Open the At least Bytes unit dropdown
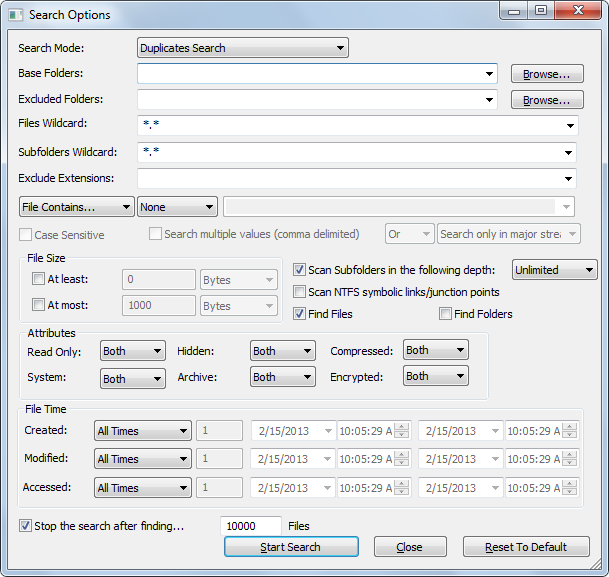This screenshot has width=609, height=577. [x=239, y=280]
